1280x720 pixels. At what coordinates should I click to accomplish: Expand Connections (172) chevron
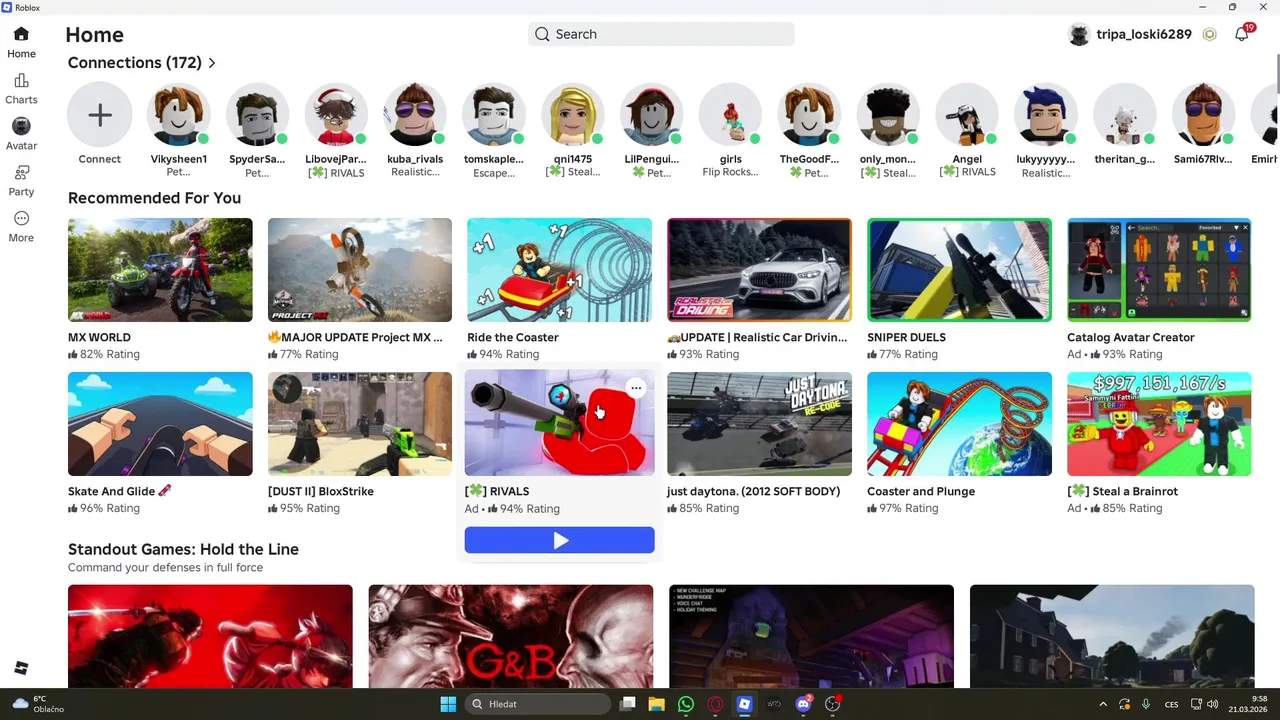[212, 63]
